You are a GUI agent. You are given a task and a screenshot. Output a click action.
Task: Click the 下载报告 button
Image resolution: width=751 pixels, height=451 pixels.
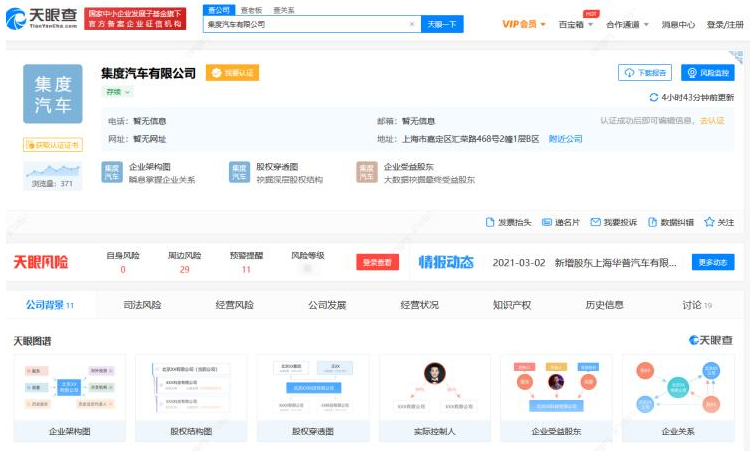645,73
